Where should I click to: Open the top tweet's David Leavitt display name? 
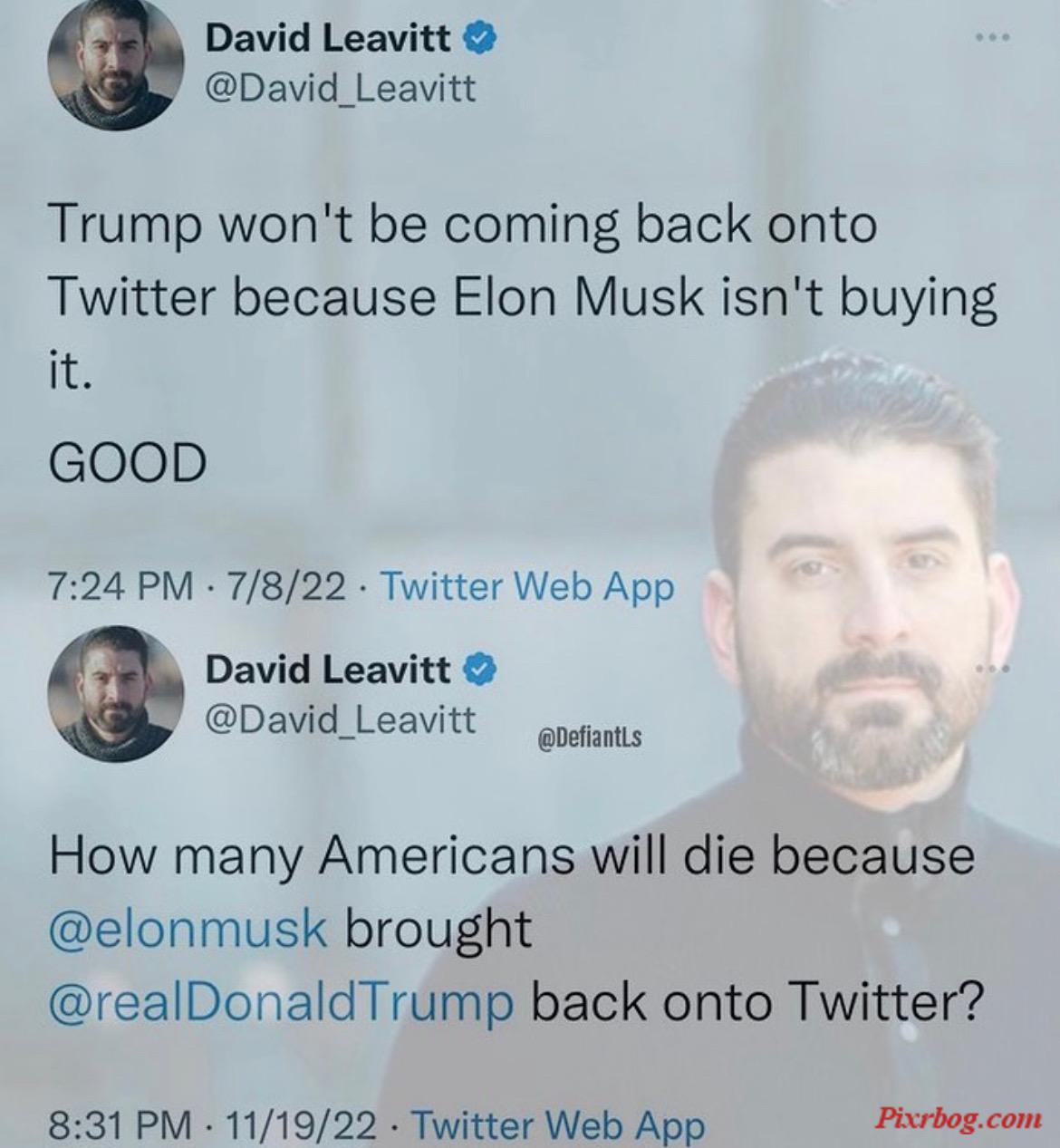pyautogui.click(x=330, y=39)
